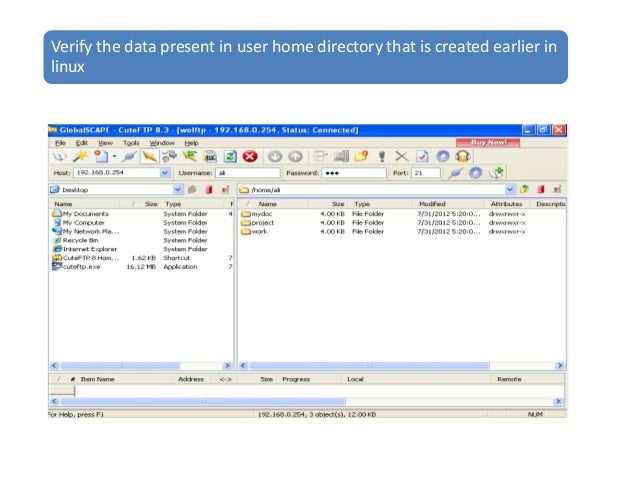Click into the Password field
Screen dimensions: 638x479
click(354, 173)
